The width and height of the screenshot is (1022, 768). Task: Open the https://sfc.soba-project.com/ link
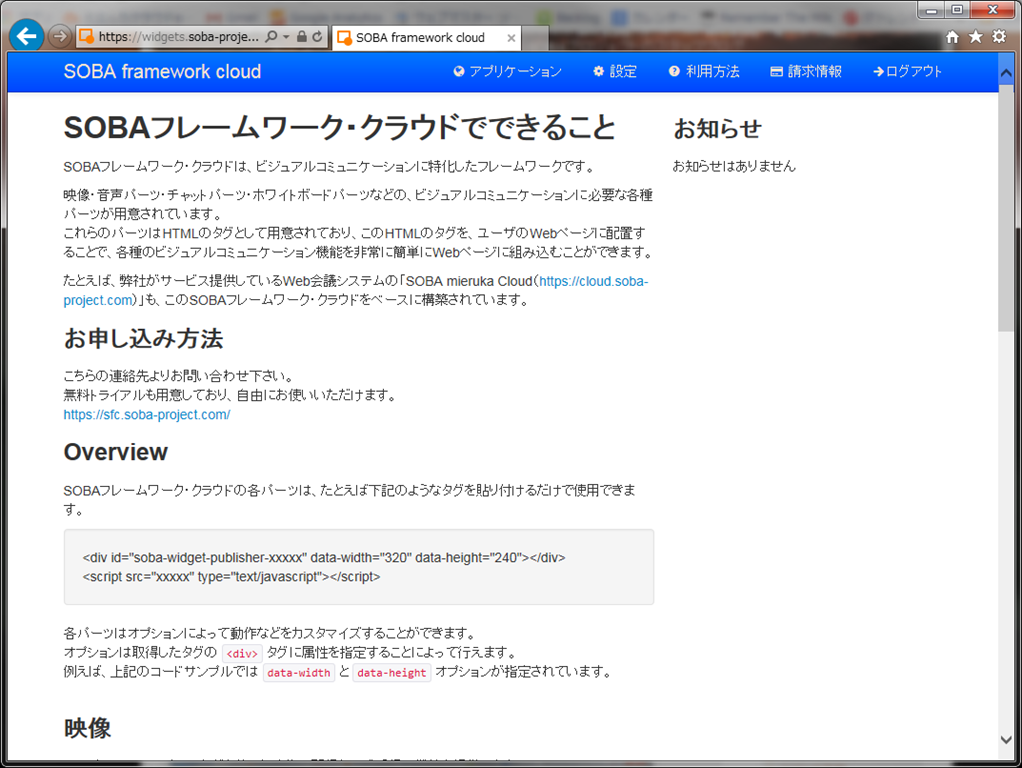[147, 415]
